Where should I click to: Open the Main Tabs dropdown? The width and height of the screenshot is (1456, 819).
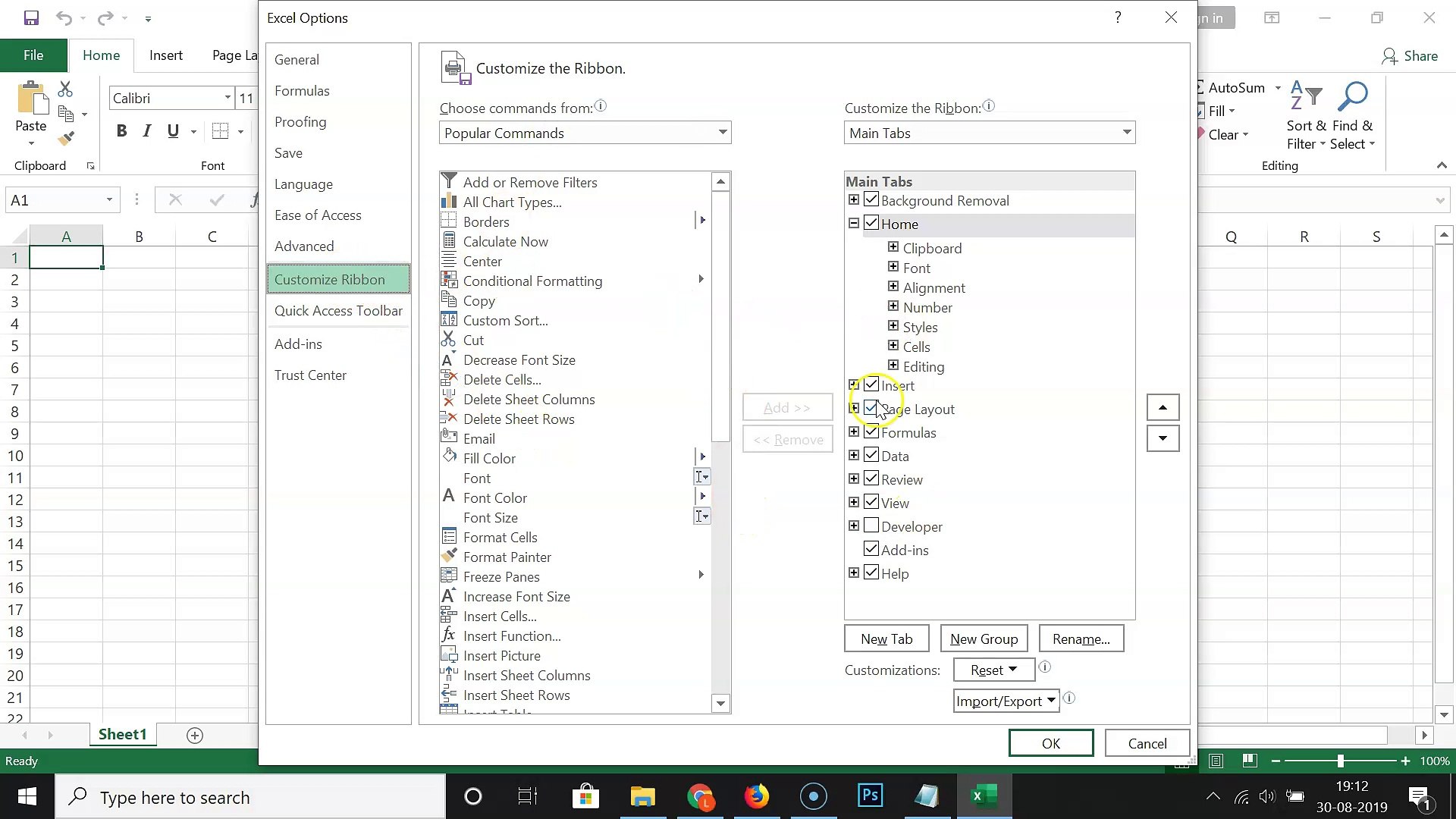pyautogui.click(x=990, y=133)
